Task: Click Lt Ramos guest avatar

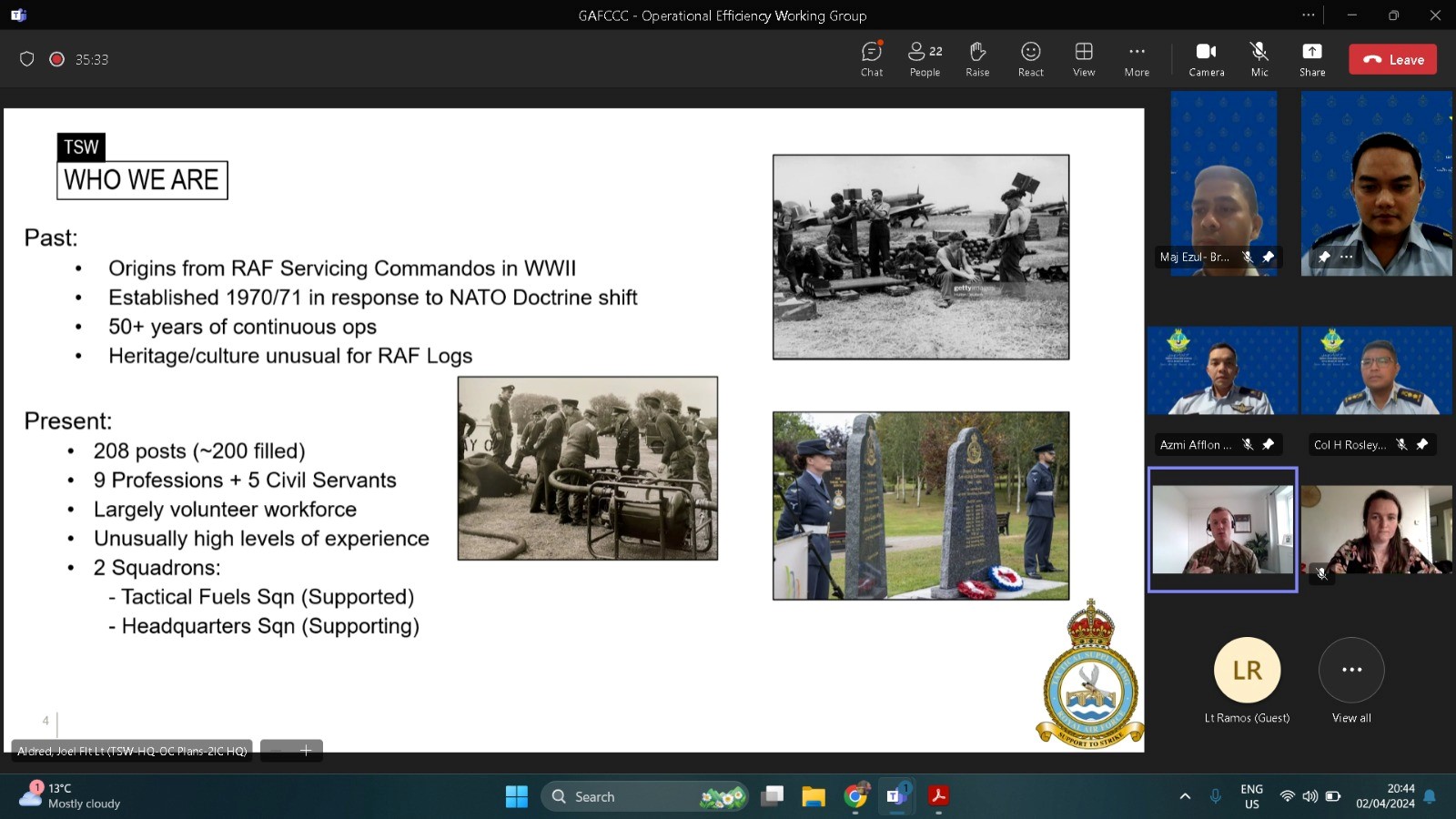Action: tap(1247, 670)
